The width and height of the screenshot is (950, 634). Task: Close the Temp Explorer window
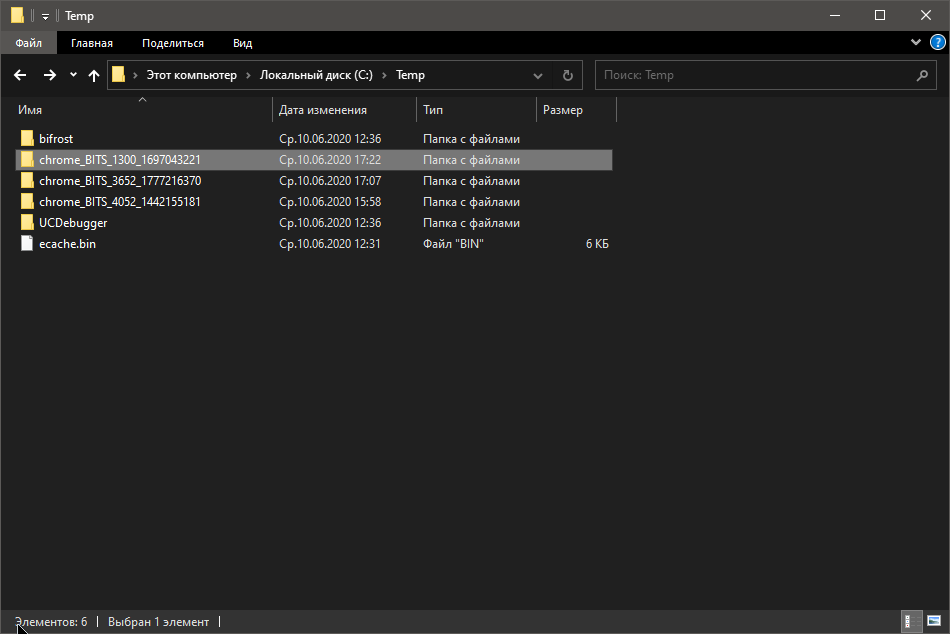[x=926, y=15]
